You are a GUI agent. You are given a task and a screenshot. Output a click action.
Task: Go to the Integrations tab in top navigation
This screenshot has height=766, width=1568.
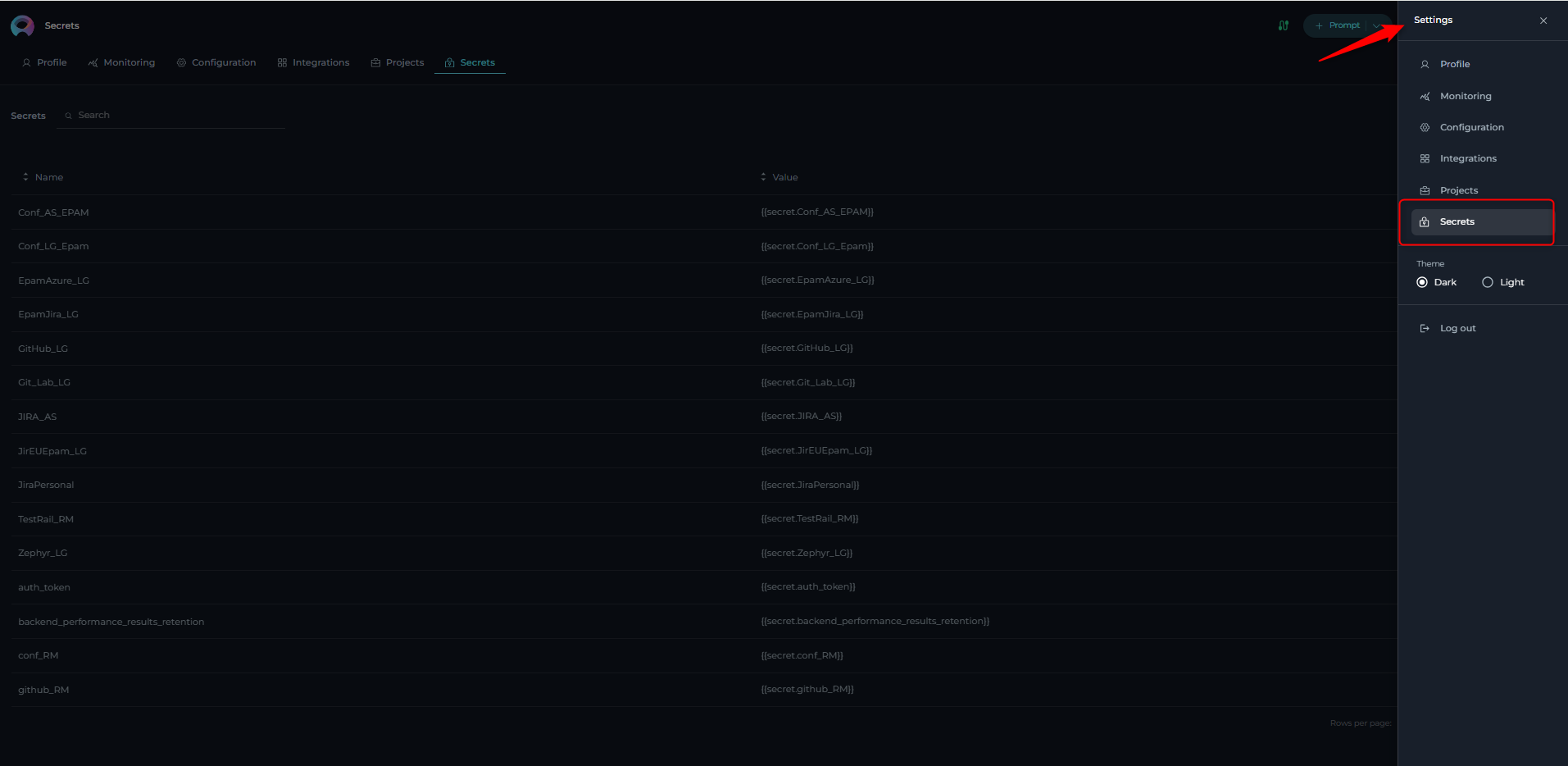(313, 62)
